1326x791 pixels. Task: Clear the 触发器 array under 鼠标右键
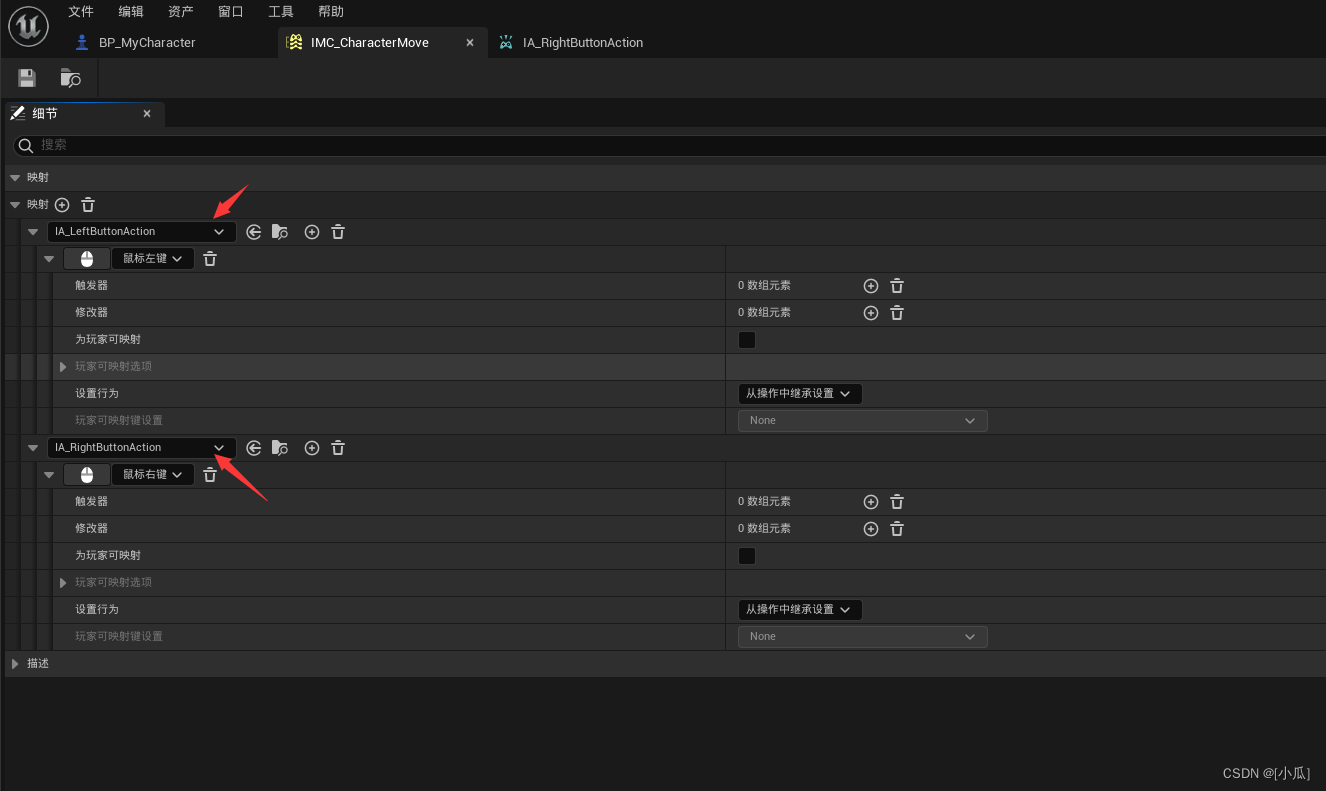[897, 502]
